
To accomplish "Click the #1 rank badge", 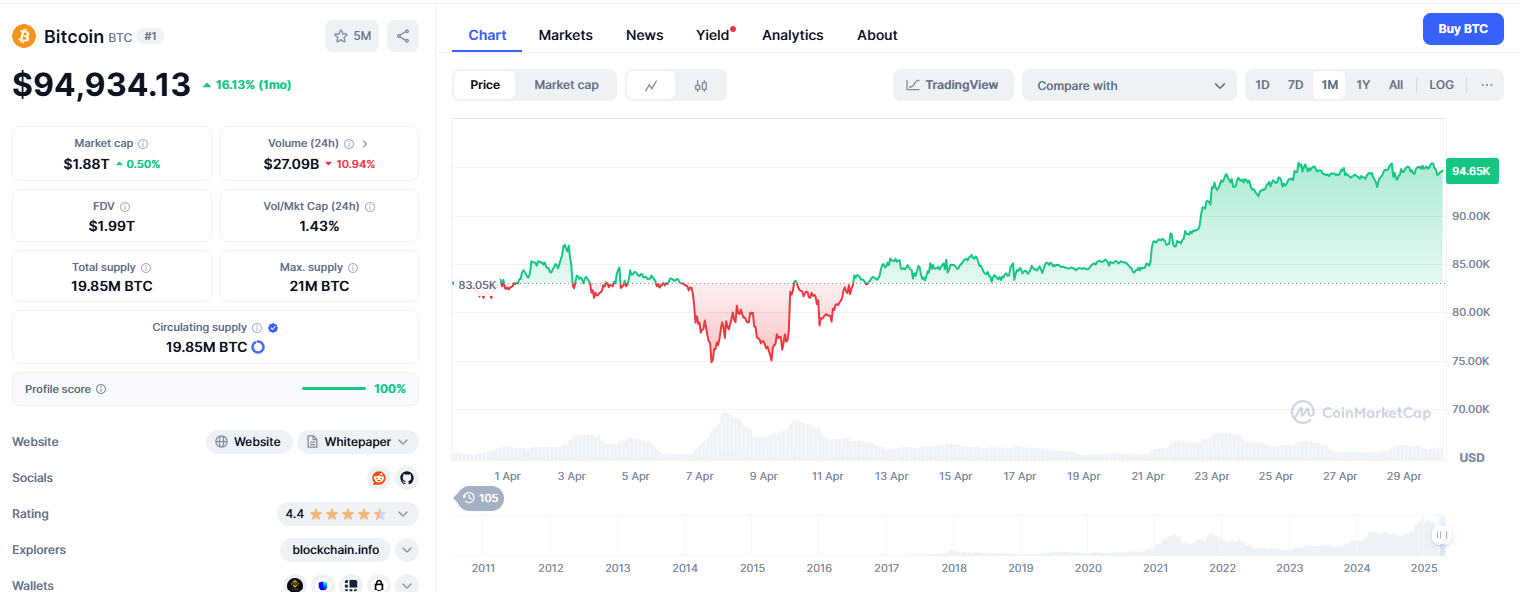I will (x=151, y=36).
